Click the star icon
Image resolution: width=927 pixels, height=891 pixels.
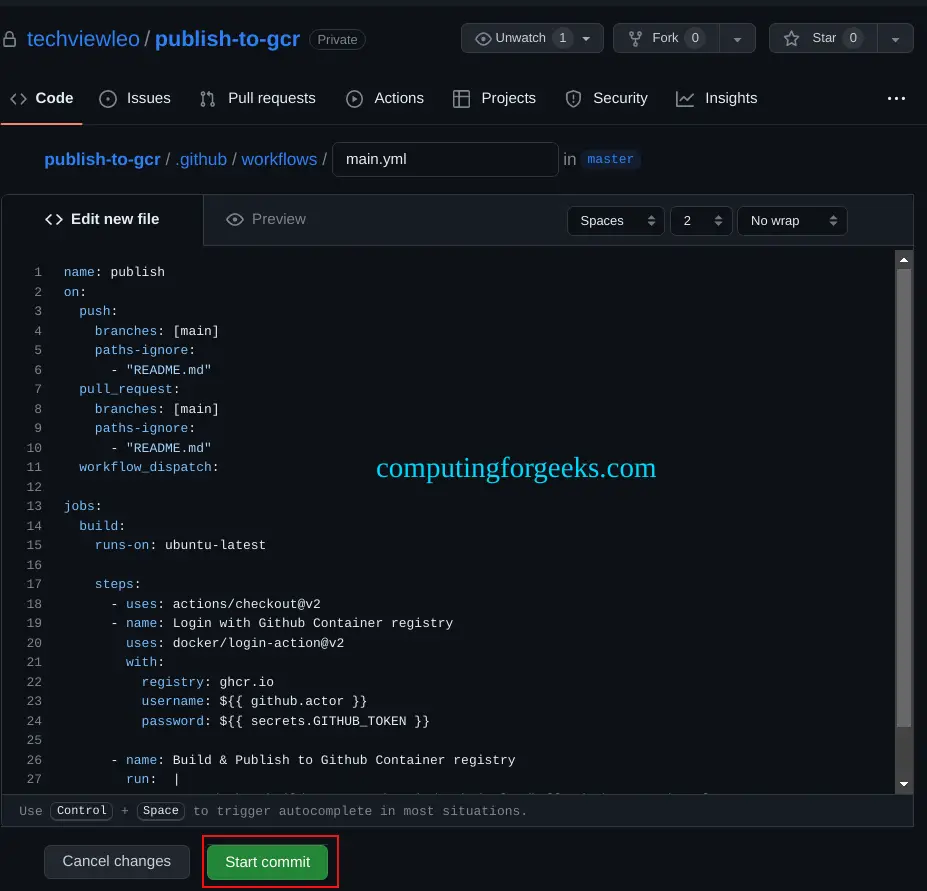tap(791, 38)
